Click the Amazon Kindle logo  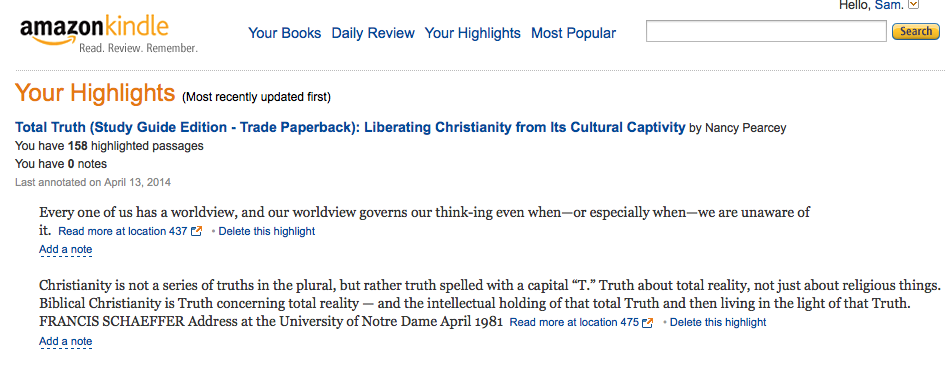coord(108,35)
